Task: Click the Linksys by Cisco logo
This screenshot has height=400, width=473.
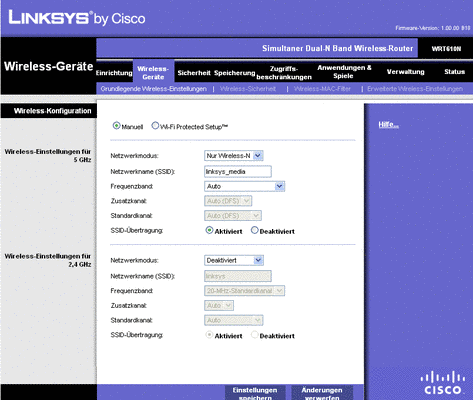Action: [x=77, y=18]
